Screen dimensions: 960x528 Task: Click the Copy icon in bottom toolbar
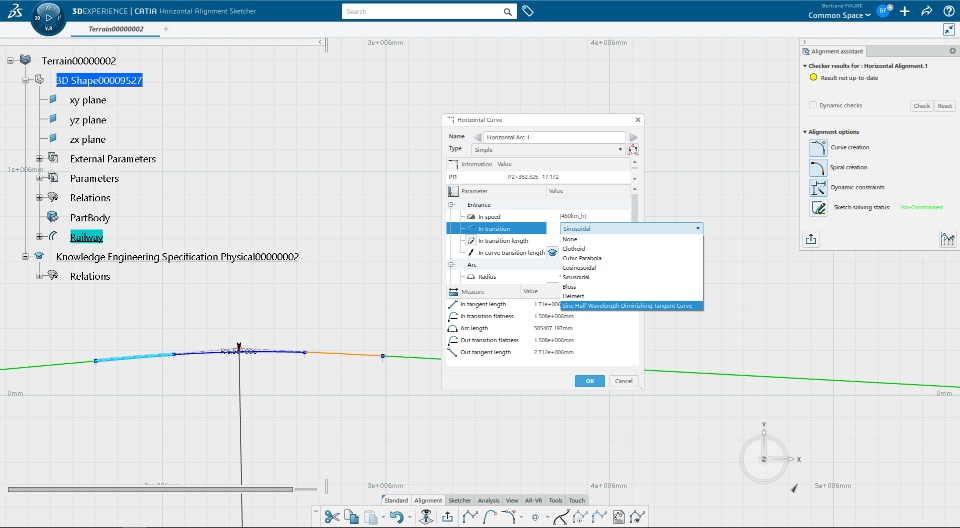tap(351, 517)
